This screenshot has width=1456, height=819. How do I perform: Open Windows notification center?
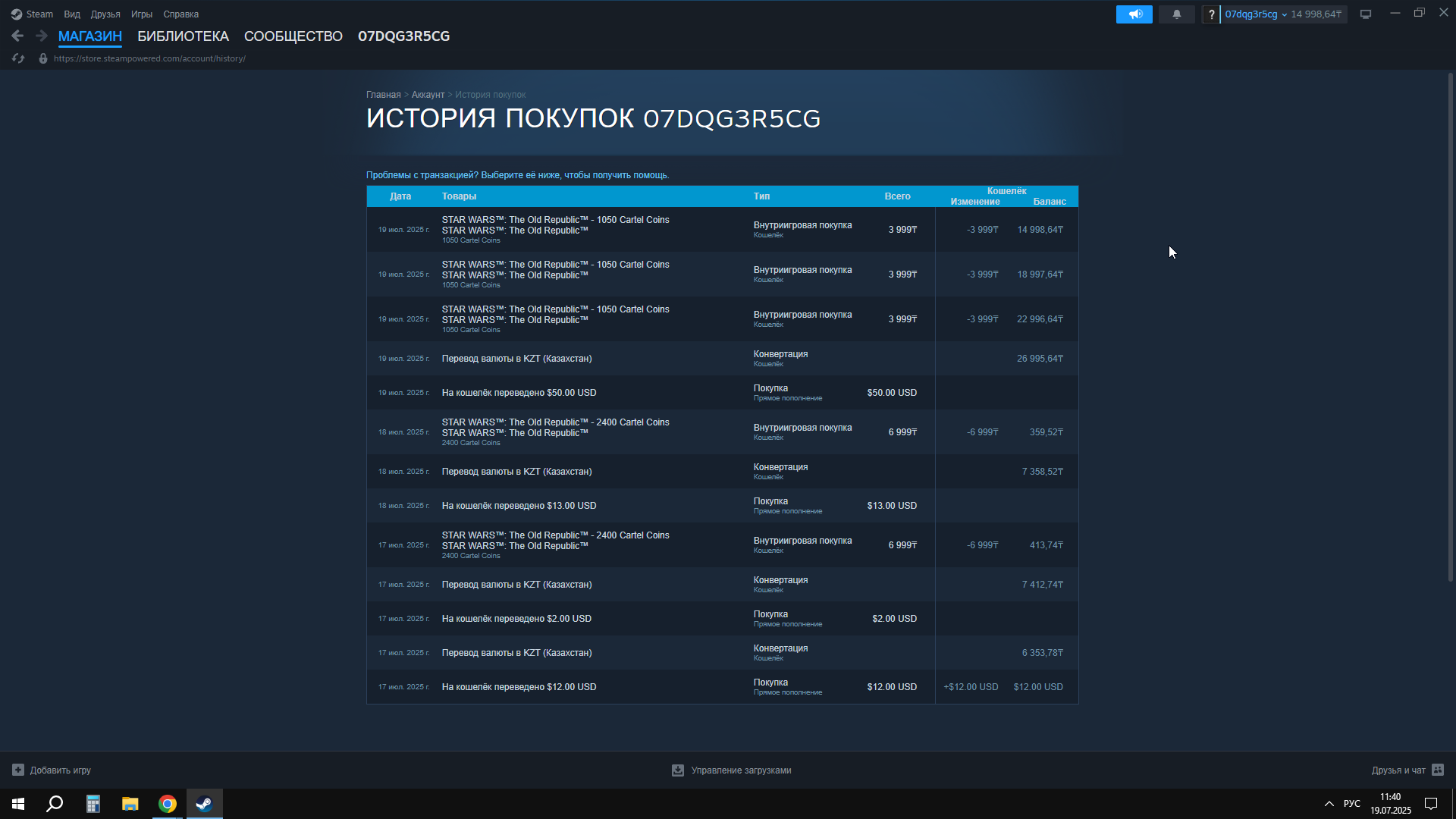[1431, 804]
